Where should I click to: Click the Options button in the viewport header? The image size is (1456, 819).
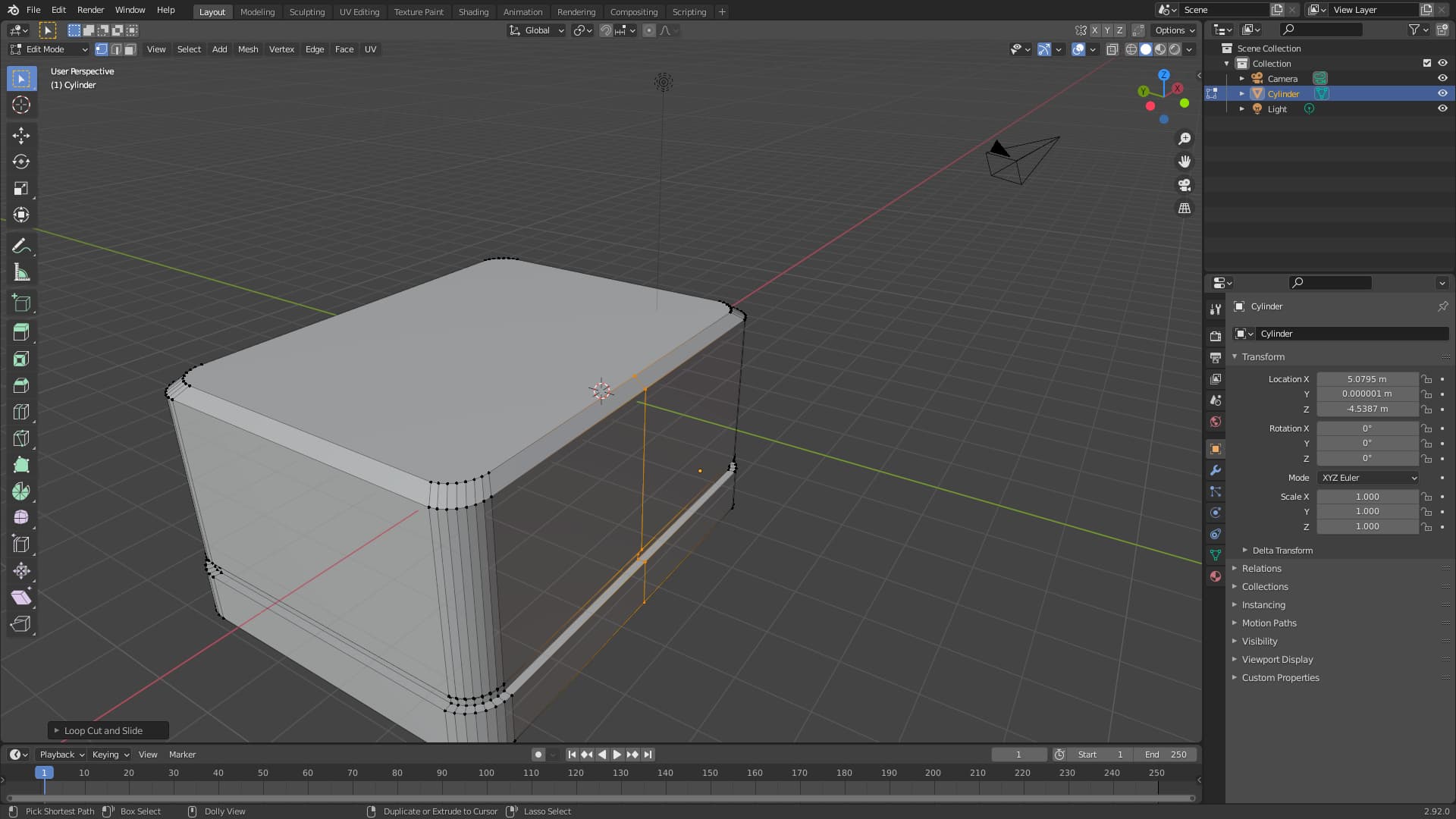1172,30
